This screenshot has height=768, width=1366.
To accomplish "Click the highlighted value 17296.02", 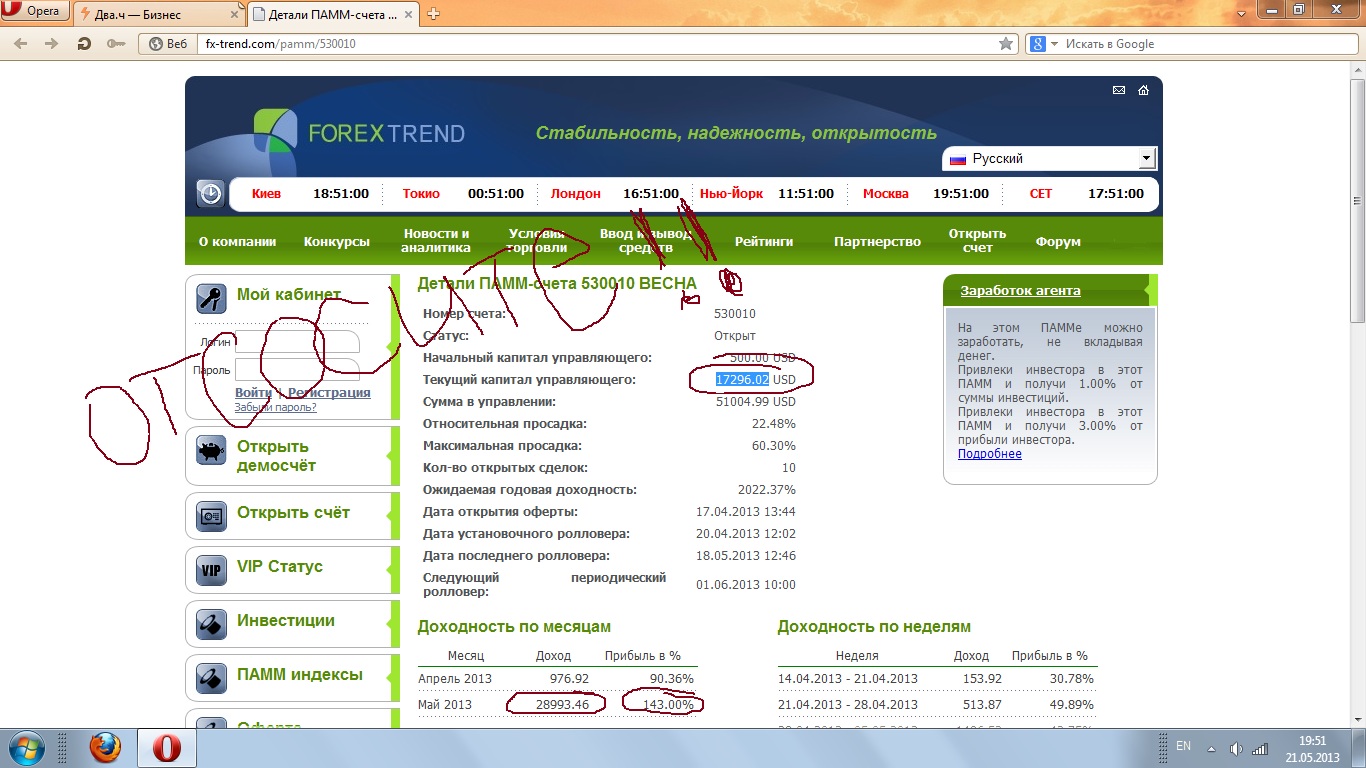I will (742, 380).
